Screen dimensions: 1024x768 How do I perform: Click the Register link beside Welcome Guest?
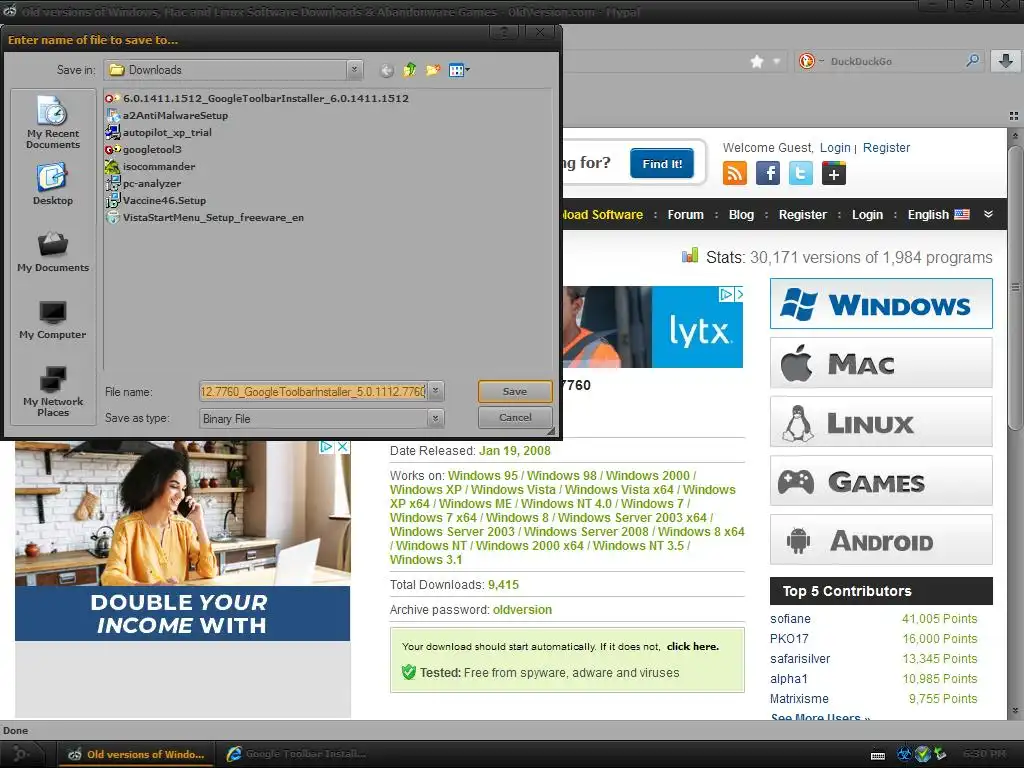pyautogui.click(x=886, y=148)
